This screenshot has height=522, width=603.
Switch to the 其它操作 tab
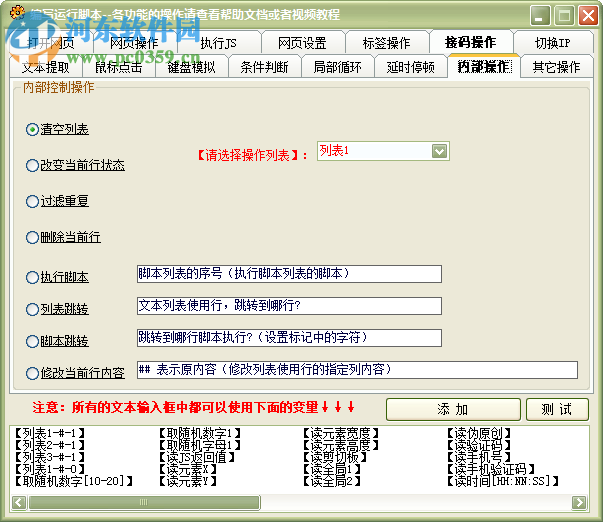click(x=556, y=67)
